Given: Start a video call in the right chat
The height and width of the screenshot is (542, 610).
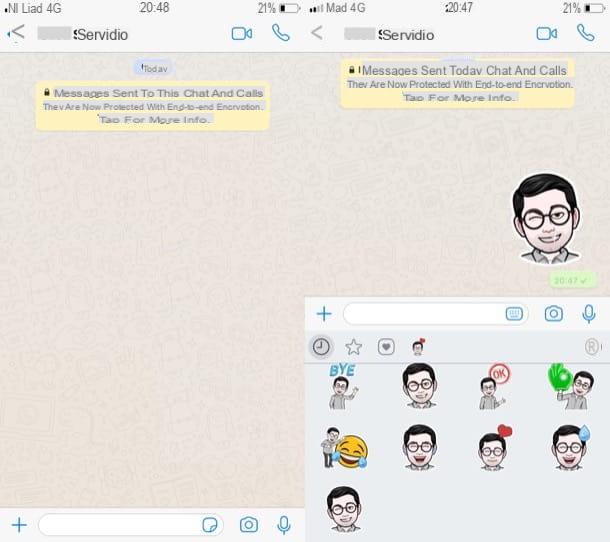Looking at the screenshot, I should pos(547,34).
